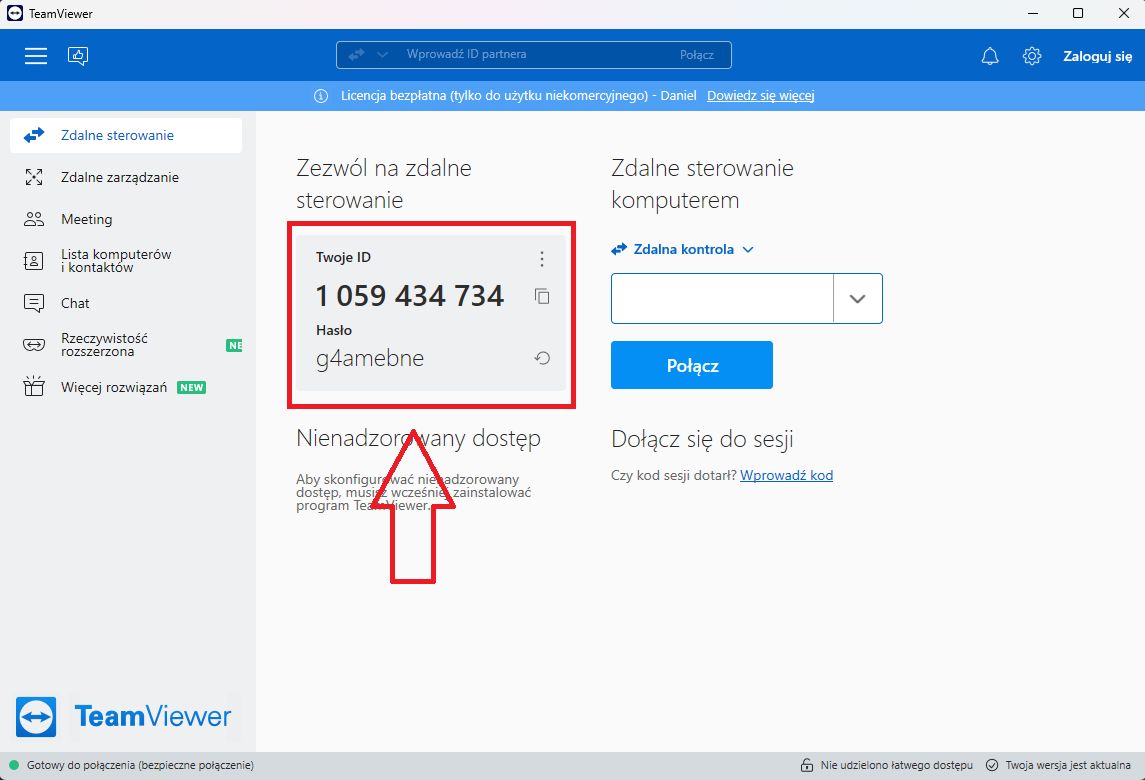Click Twoja wersja jest aktualna status

coord(1068,765)
